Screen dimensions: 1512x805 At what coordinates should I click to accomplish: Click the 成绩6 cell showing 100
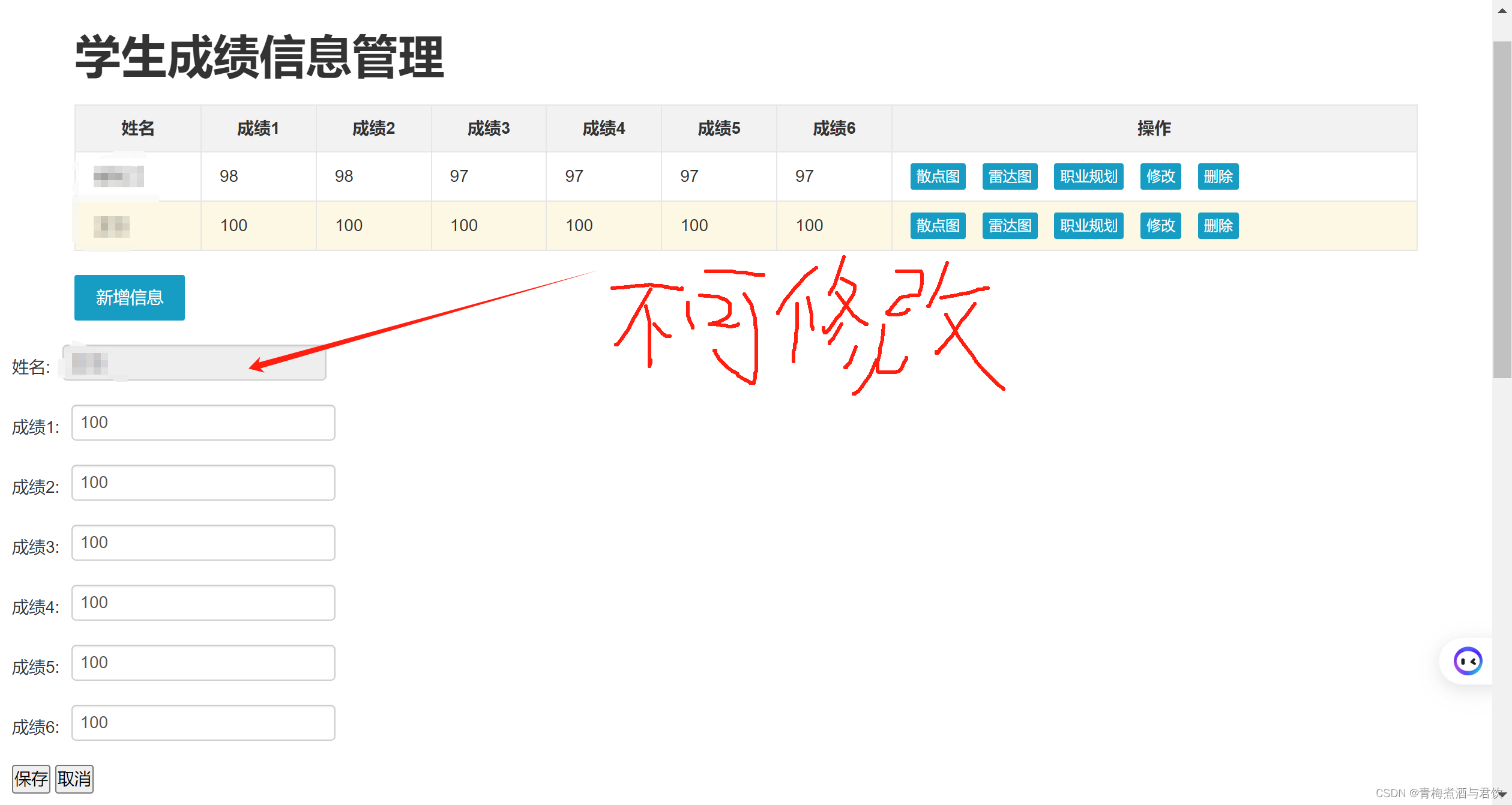pyautogui.click(x=834, y=226)
